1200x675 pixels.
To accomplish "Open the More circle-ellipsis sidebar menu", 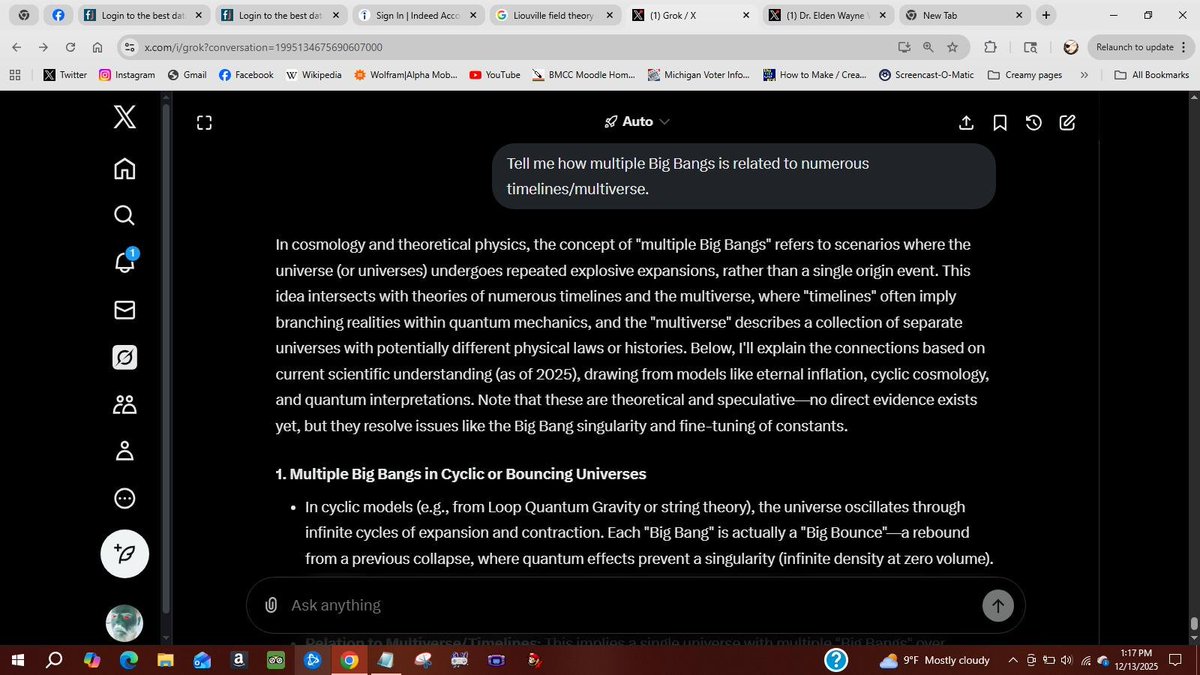I will point(124,498).
